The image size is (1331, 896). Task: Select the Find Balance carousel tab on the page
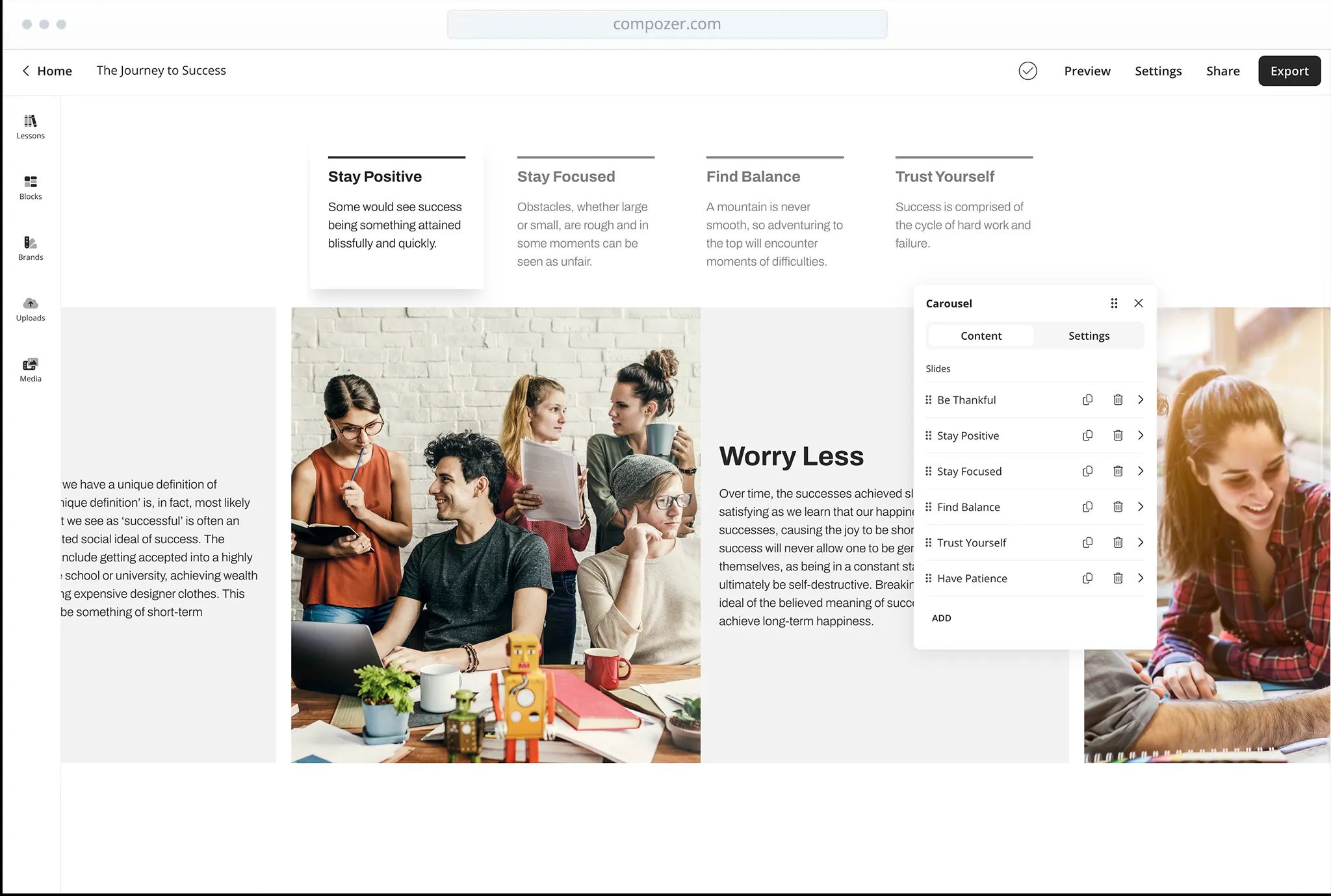pyautogui.click(x=752, y=176)
